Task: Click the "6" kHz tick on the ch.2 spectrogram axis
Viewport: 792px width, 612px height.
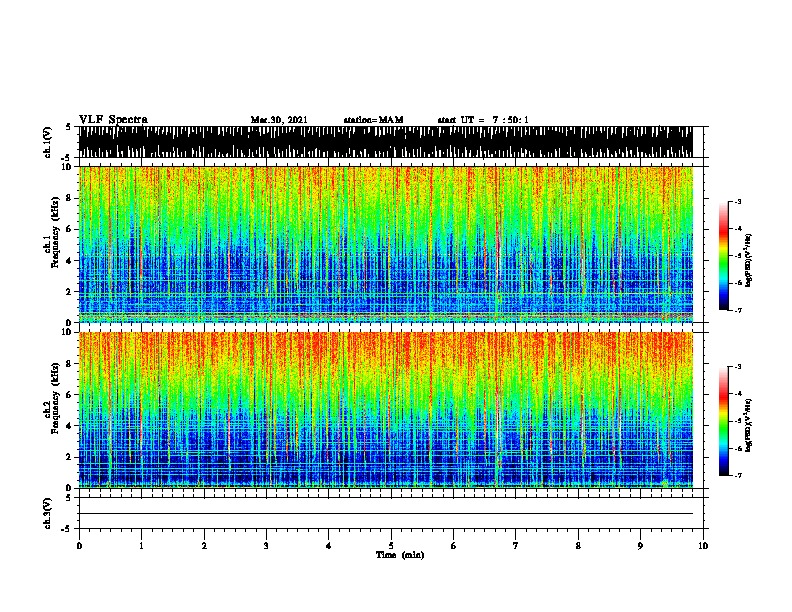Action: [69, 395]
